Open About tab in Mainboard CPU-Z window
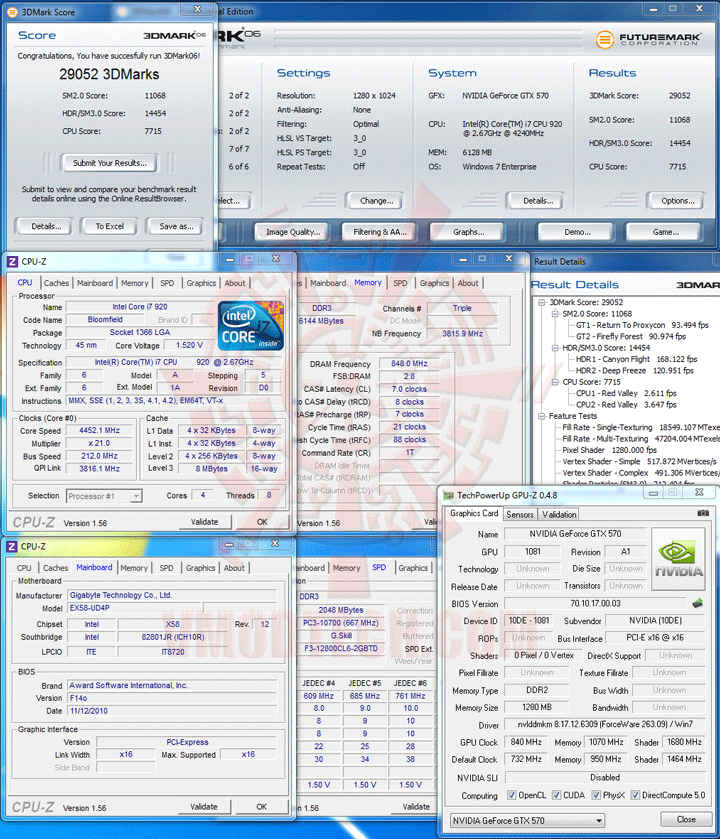The width and height of the screenshot is (720, 839). tap(234, 568)
